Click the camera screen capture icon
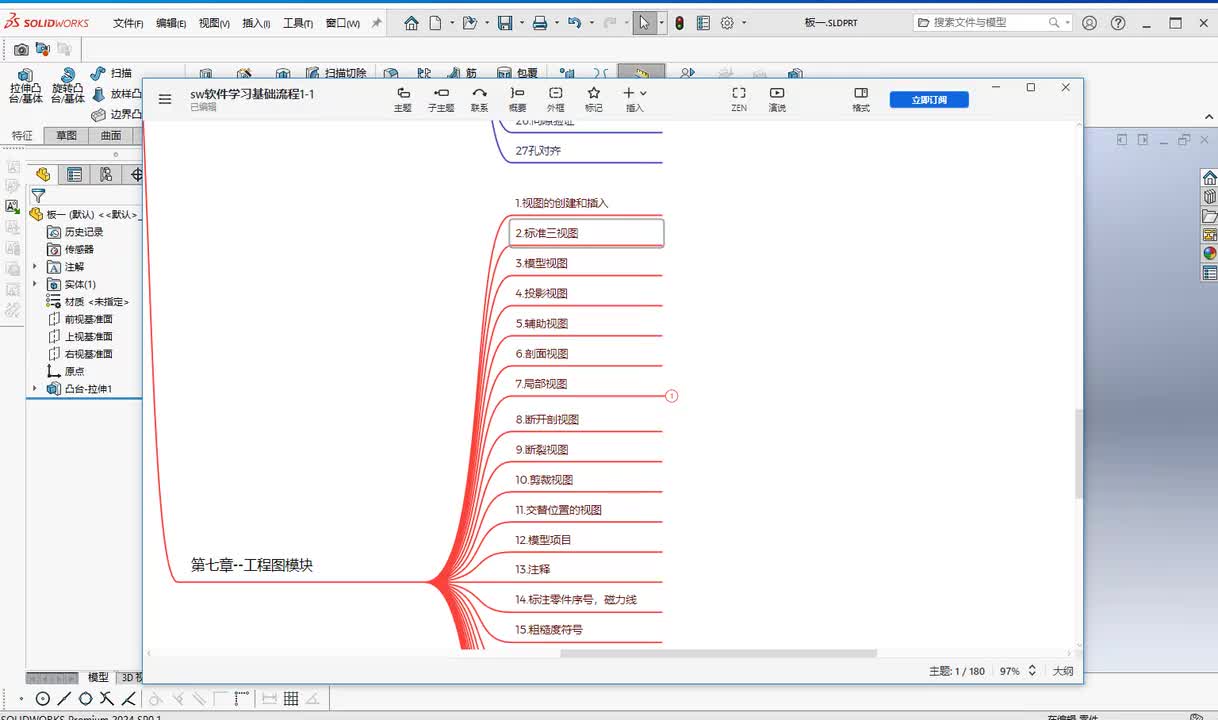1218x720 pixels. click(x=20, y=49)
